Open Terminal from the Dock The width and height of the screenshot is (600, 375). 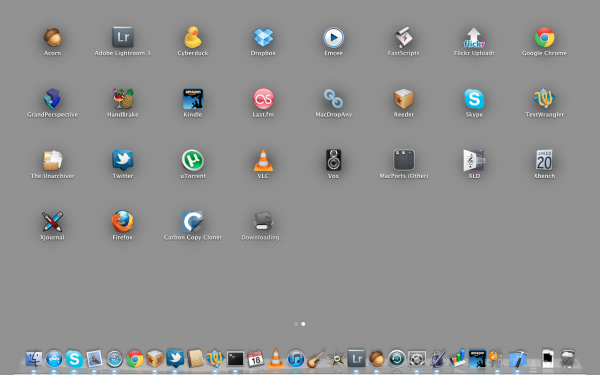(x=235, y=359)
